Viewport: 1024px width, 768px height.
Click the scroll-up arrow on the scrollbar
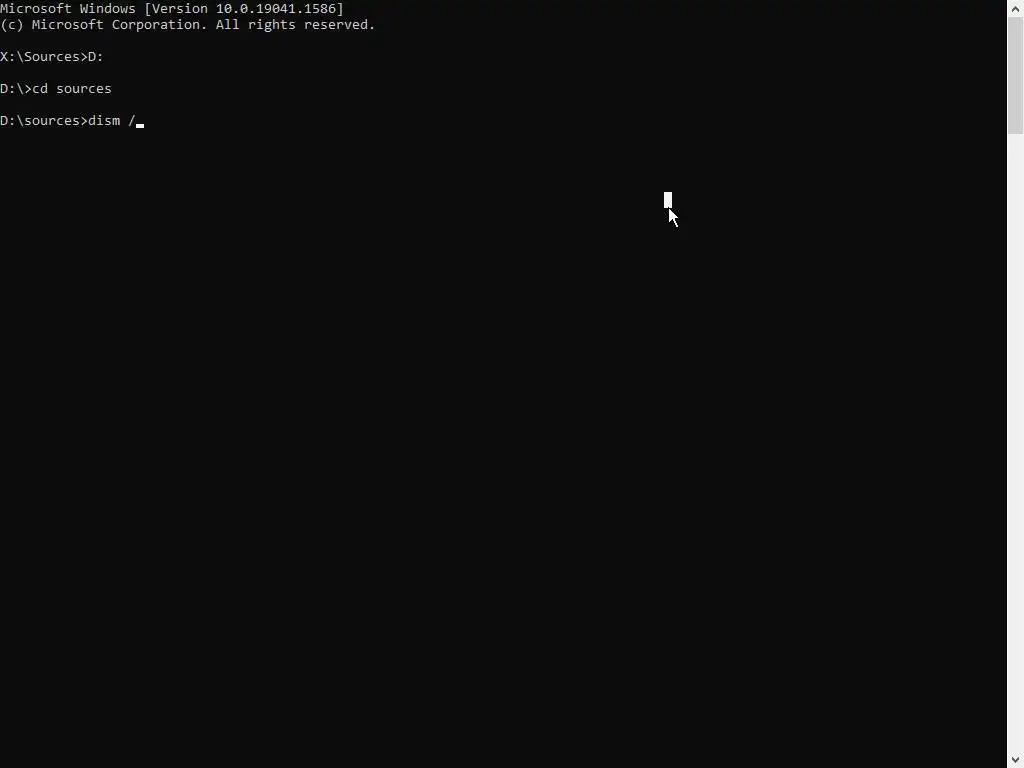coord(1016,8)
